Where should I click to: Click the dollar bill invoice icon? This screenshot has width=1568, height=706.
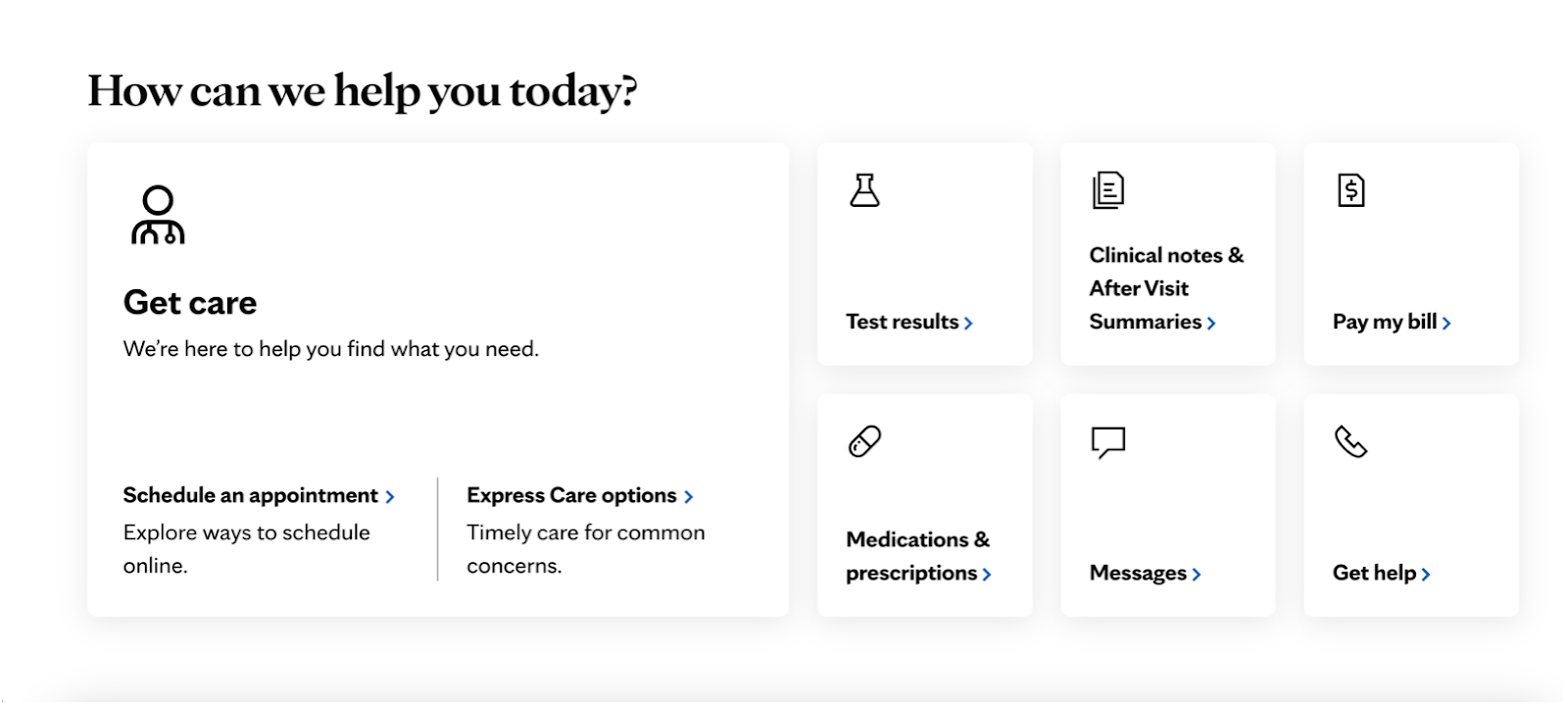(1351, 190)
